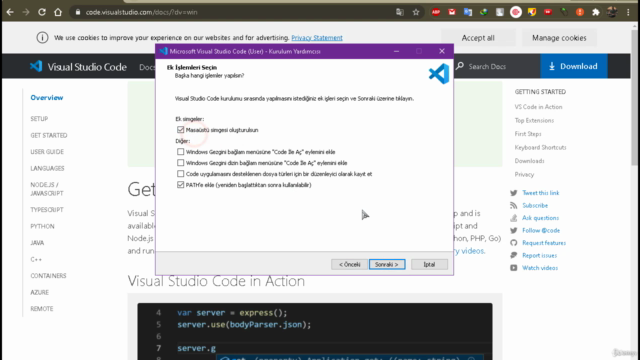Viewport: 640px width, 360px height.
Task: Jump to Top Extensions section
Action: point(534,120)
